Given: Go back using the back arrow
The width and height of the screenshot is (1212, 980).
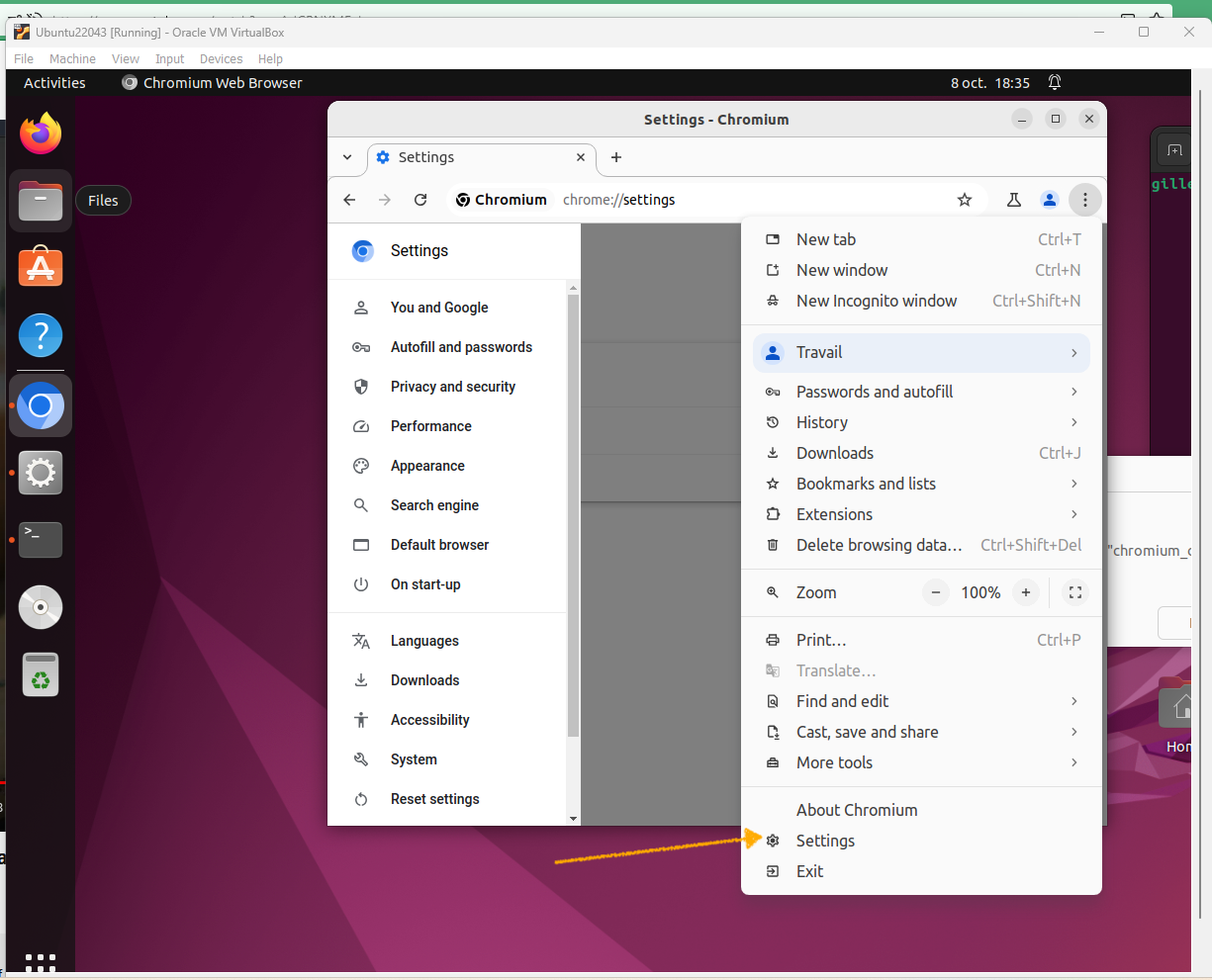Looking at the screenshot, I should [x=349, y=200].
